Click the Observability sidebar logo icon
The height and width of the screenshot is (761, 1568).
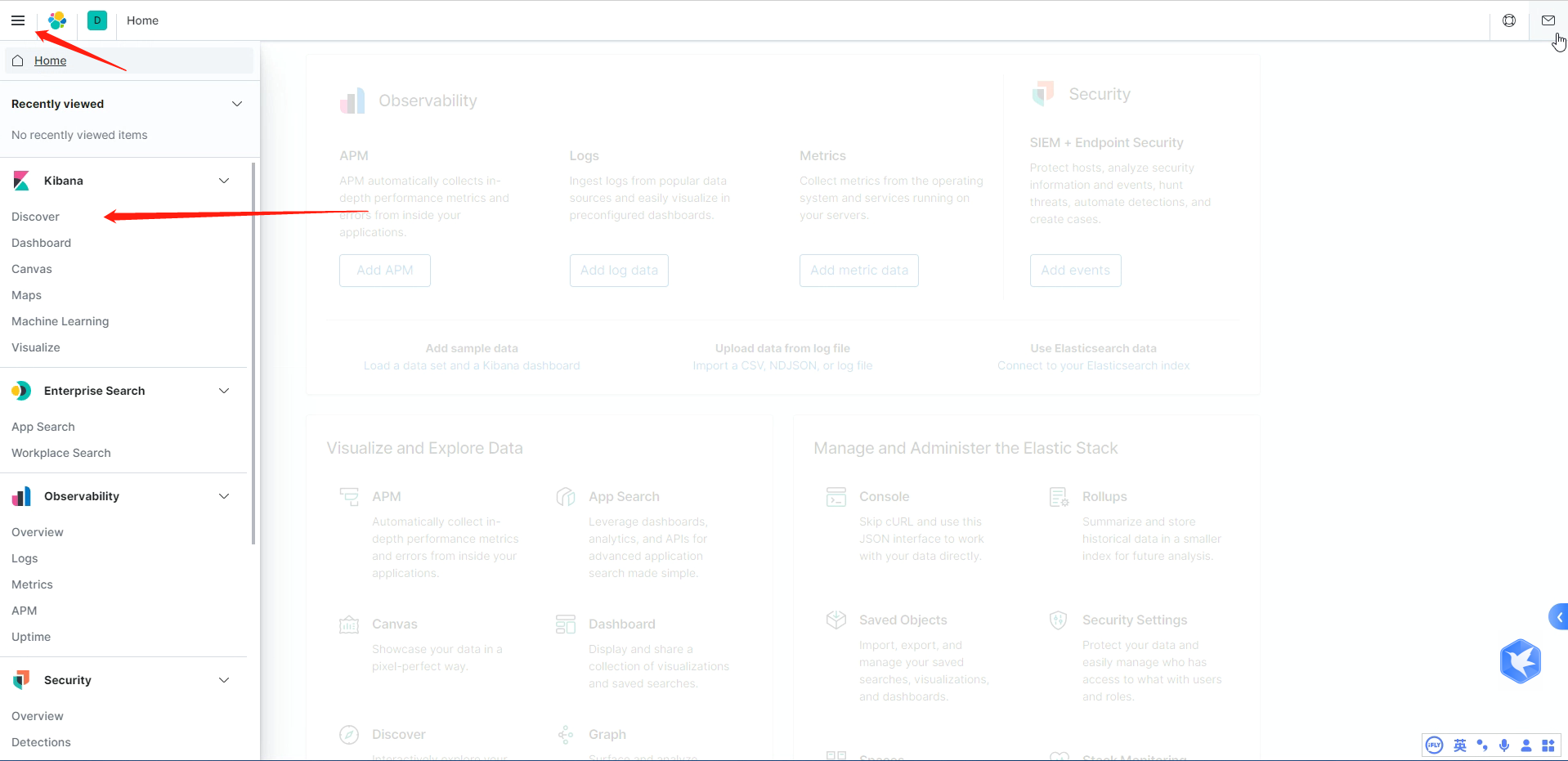pyautogui.click(x=21, y=496)
